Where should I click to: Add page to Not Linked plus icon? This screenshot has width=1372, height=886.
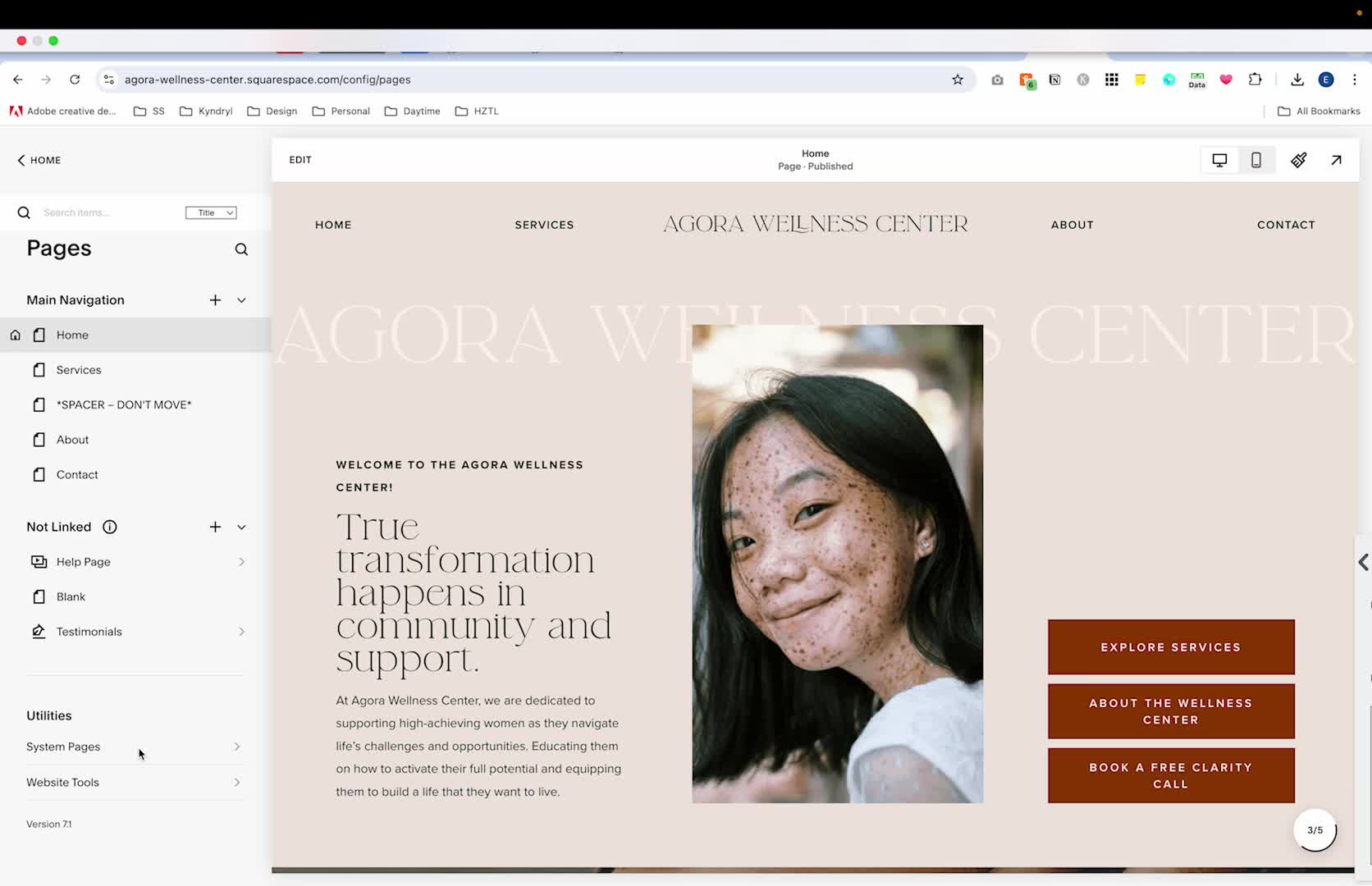(x=215, y=527)
